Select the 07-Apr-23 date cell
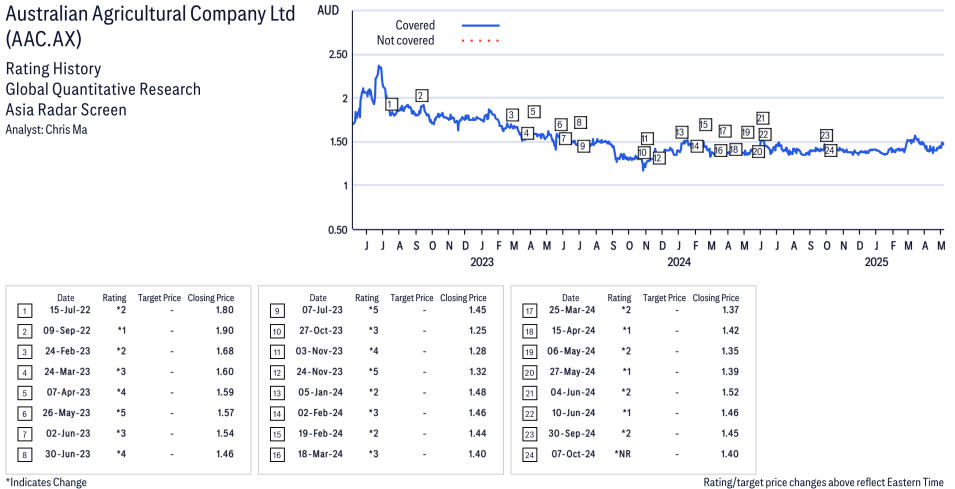 pos(68,392)
